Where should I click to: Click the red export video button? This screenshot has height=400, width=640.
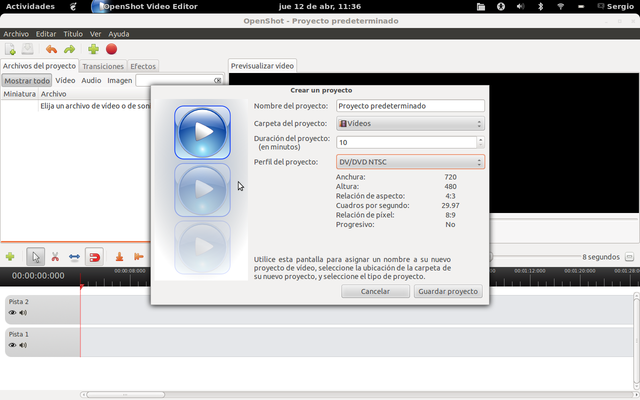pos(111,49)
